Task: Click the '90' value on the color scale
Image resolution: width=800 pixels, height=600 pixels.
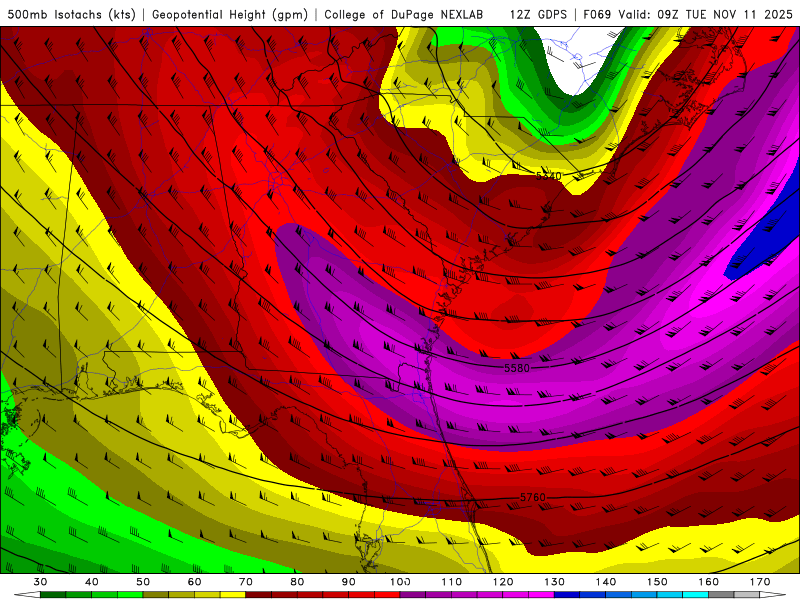Action: pyautogui.click(x=348, y=582)
